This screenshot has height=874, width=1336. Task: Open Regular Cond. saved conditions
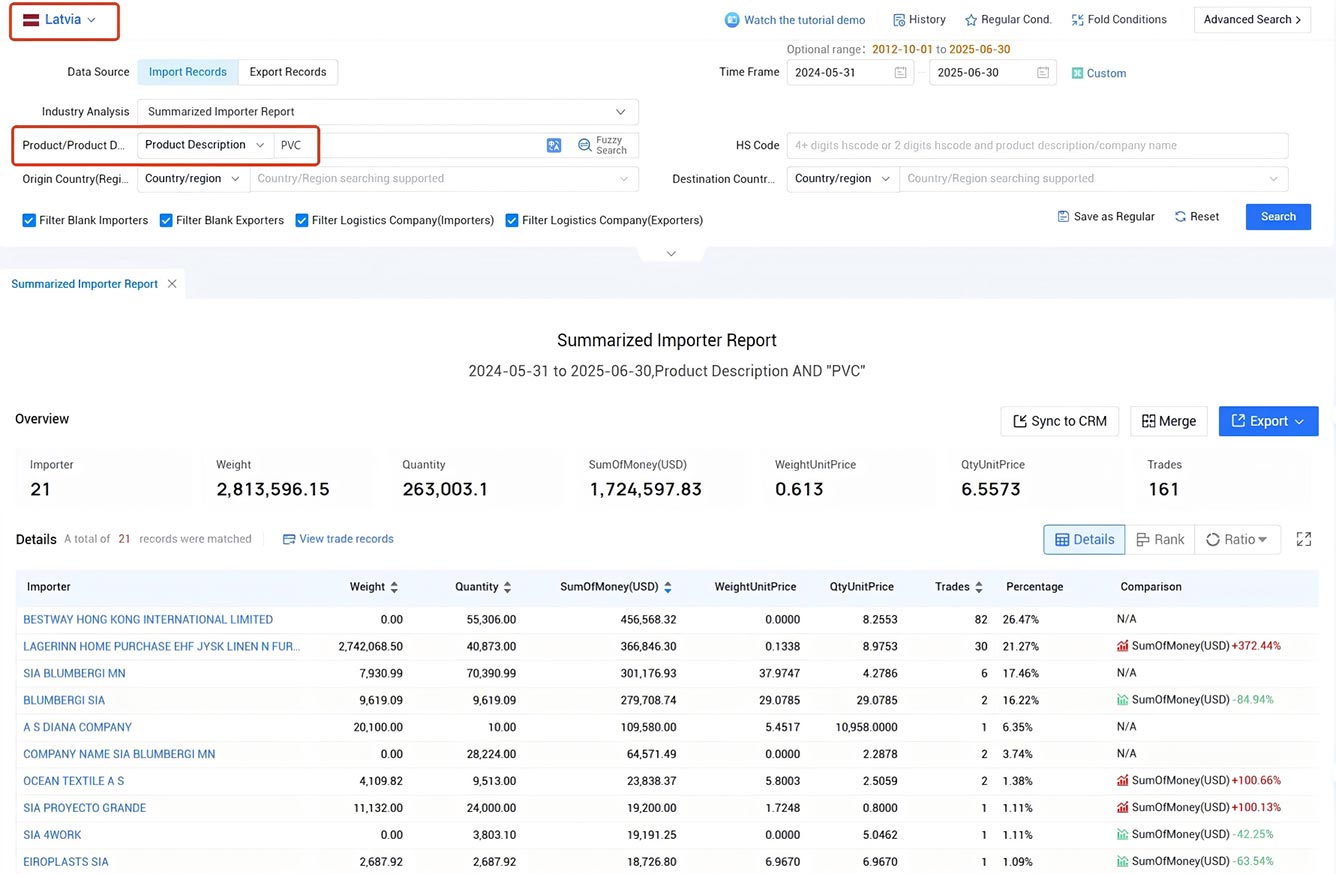1008,20
